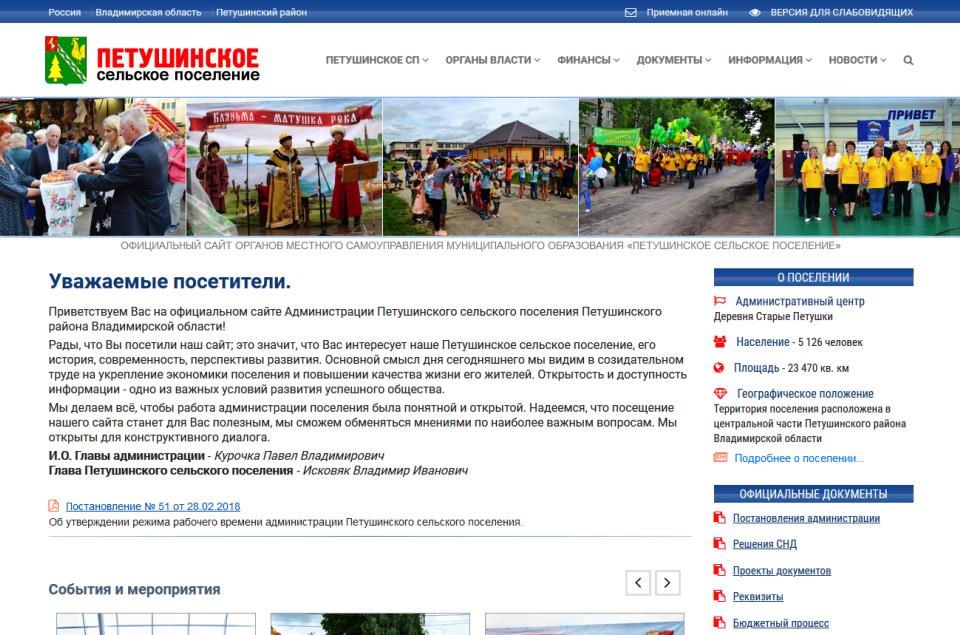Viewport: 960px width, 635px height.
Task: Click the people icon beside Население
Action: (x=720, y=342)
